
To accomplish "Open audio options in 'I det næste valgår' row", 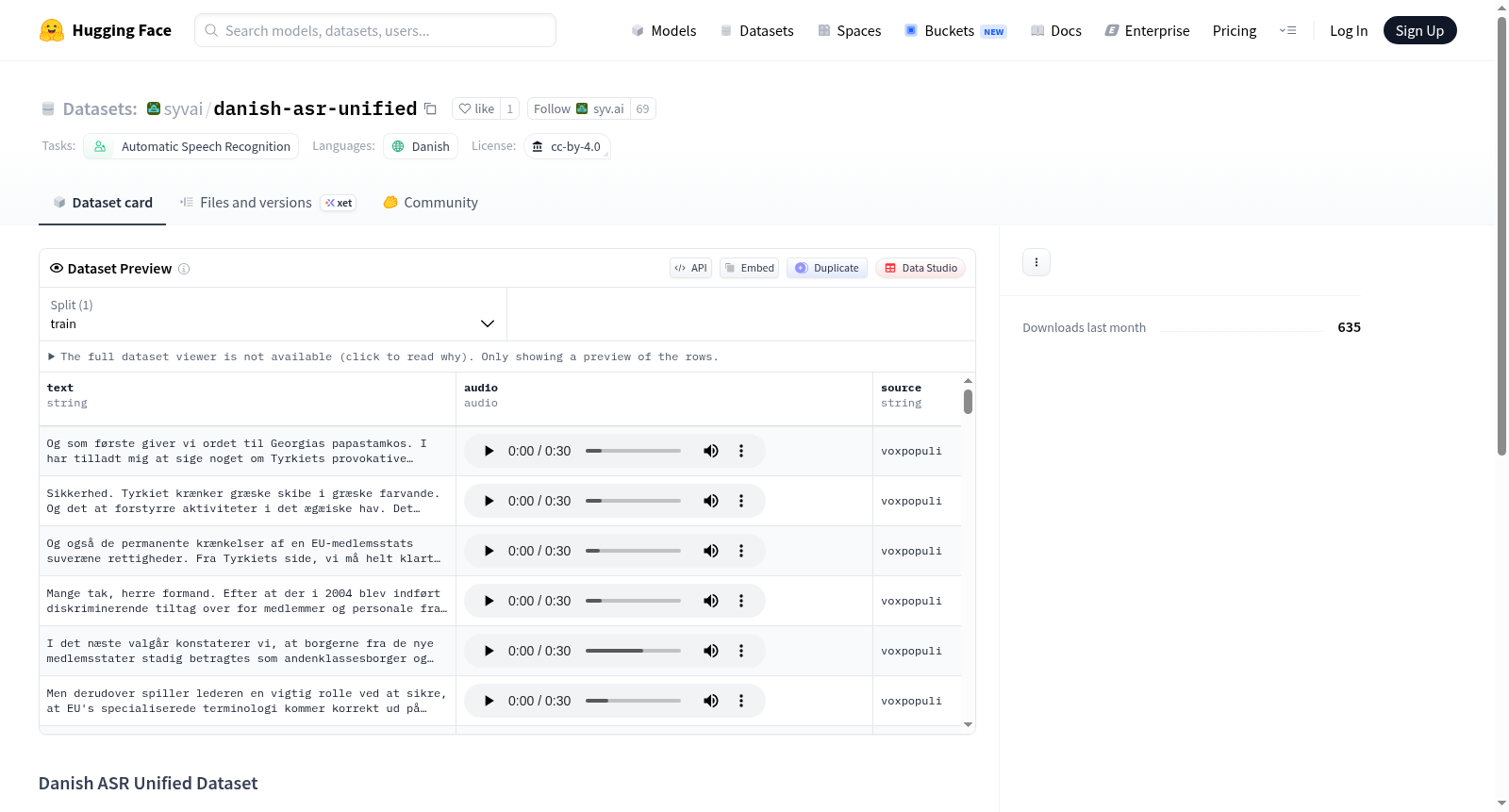I will (741, 651).
